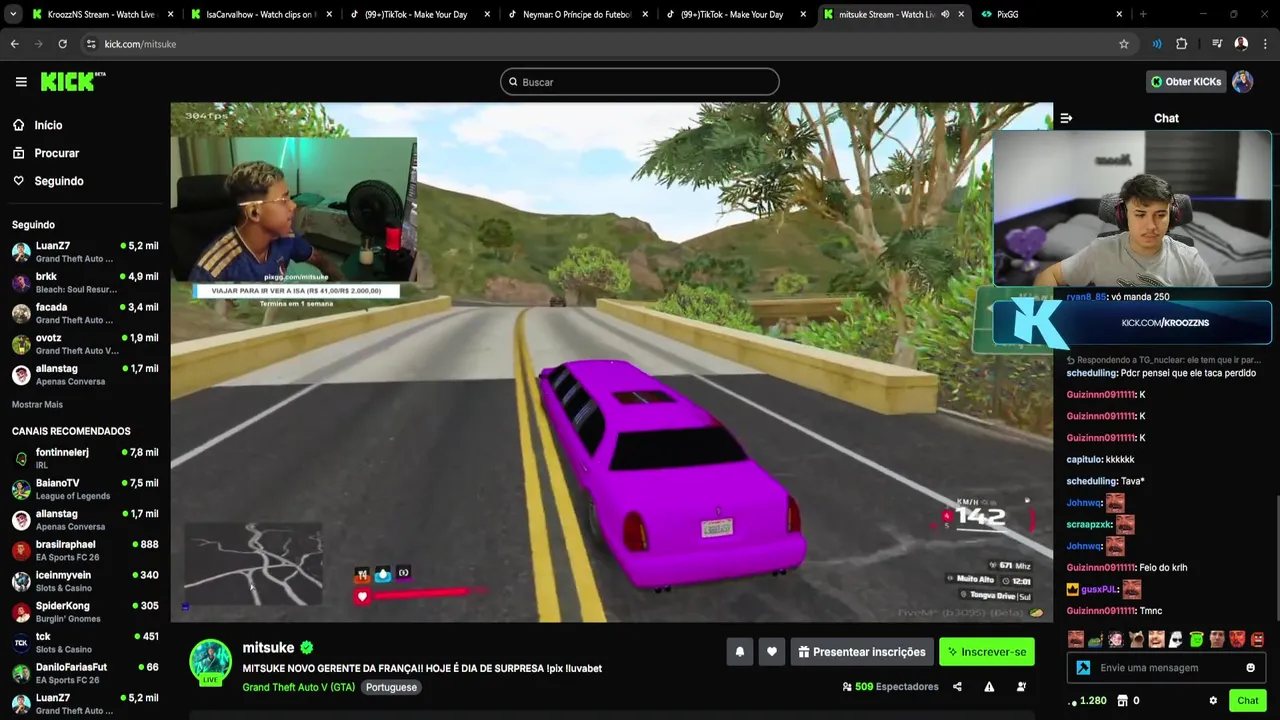Click Presentear inscrições button

coord(861,652)
